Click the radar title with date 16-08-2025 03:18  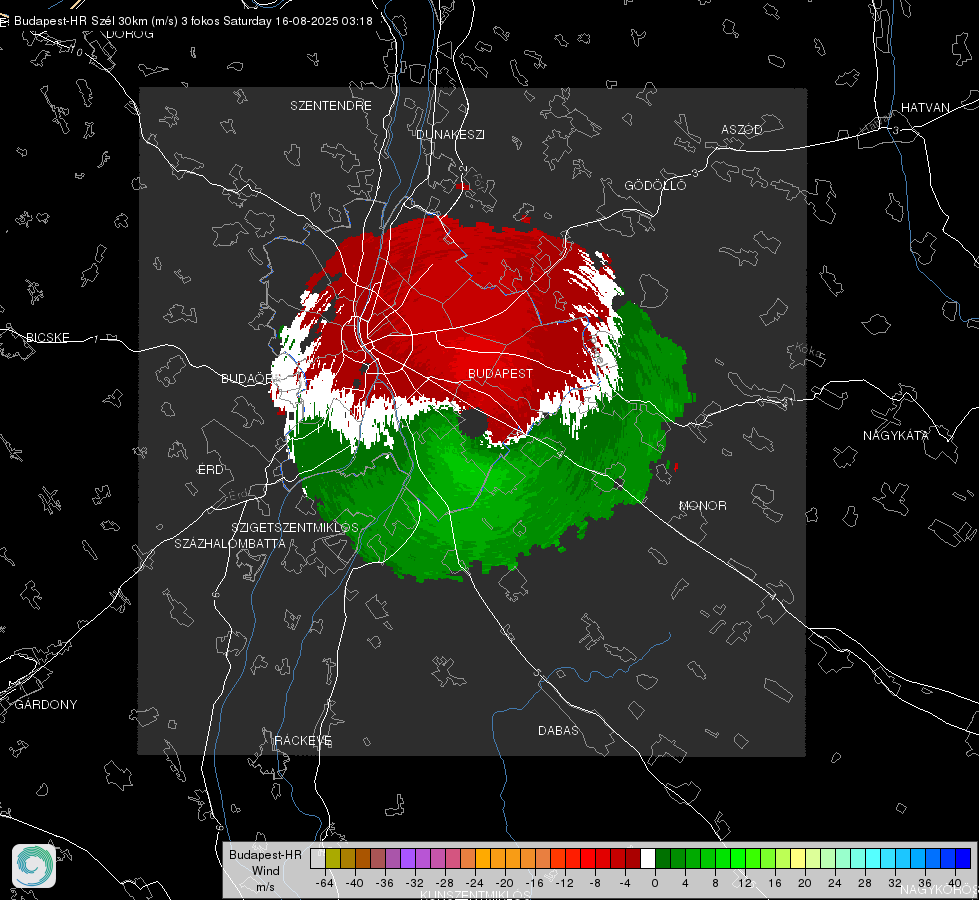[x=193, y=21]
